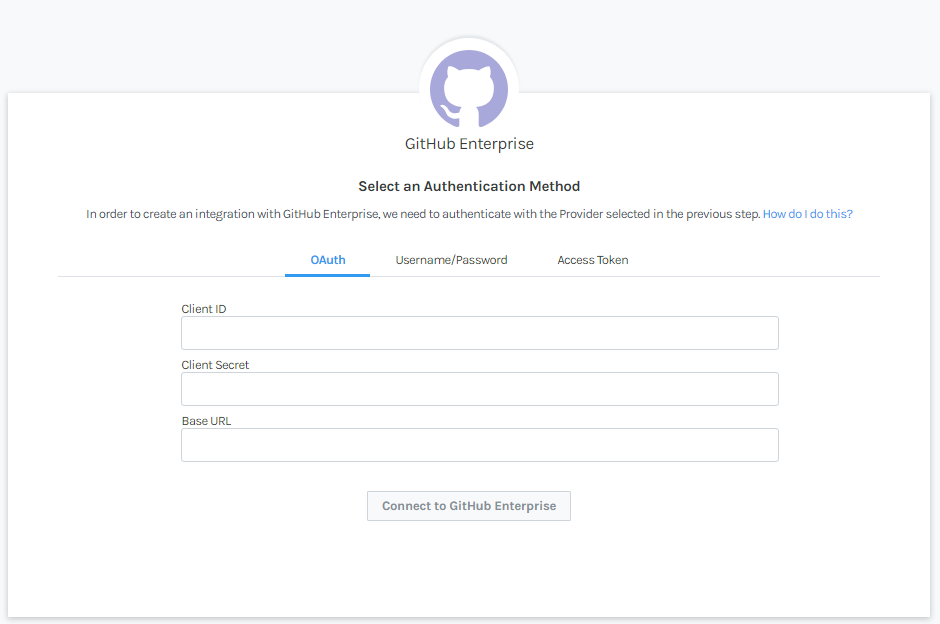The width and height of the screenshot is (940, 624).
Task: Select the OAuth authentication tab
Action: point(328,260)
